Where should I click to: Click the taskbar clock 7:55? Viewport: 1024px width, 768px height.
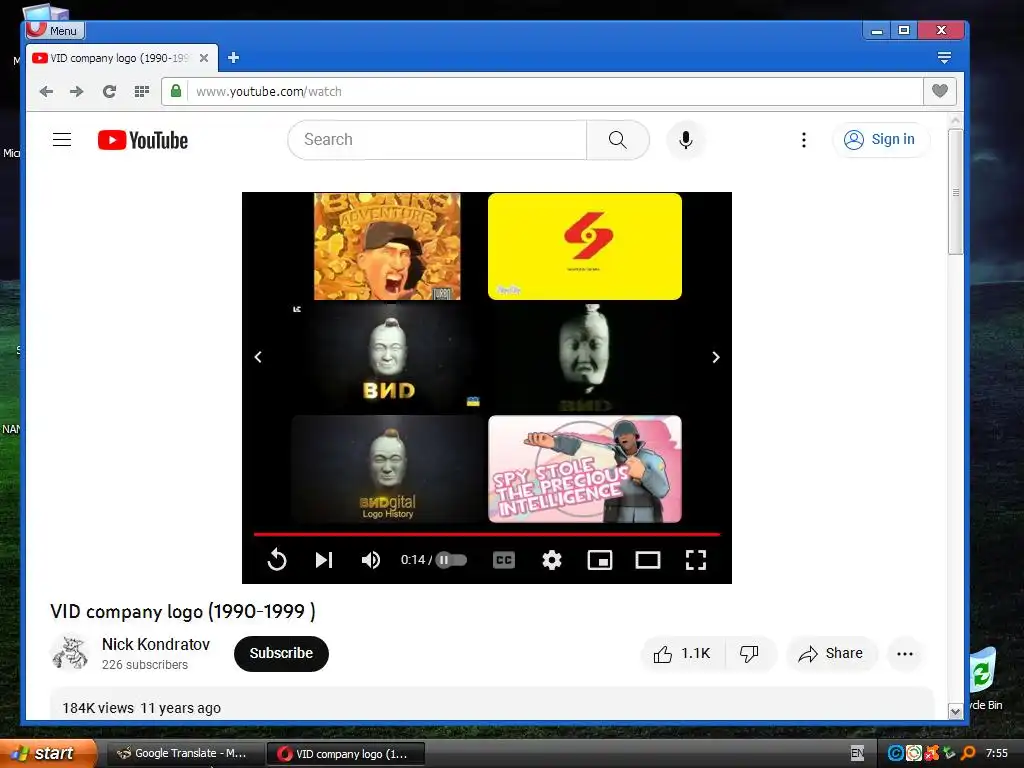pyautogui.click(x=997, y=753)
